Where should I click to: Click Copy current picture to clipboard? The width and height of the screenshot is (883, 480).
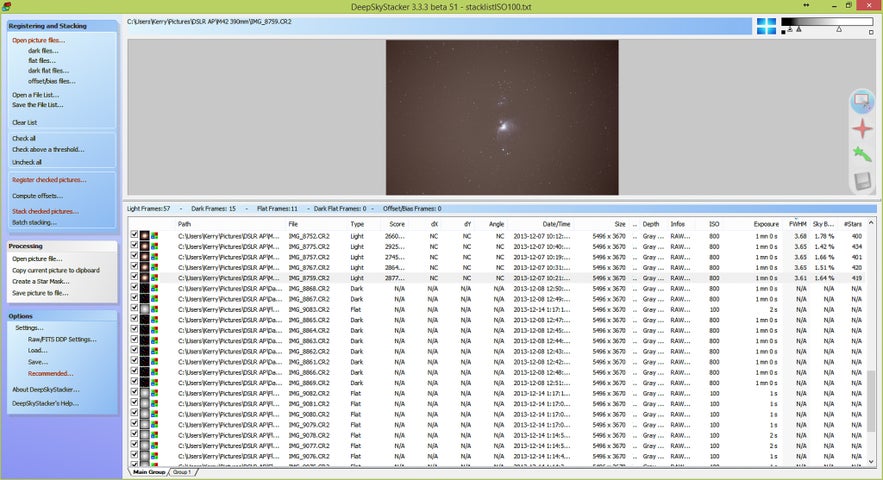(x=56, y=270)
